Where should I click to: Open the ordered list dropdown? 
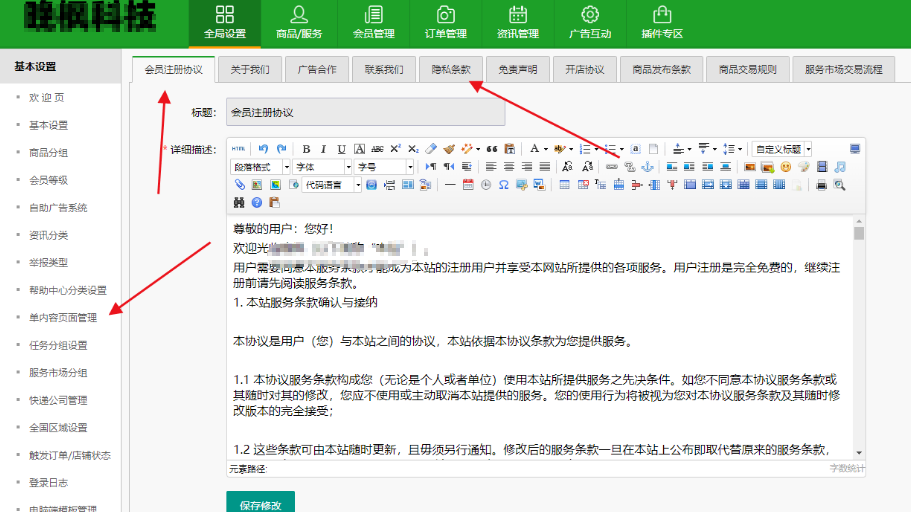point(596,149)
